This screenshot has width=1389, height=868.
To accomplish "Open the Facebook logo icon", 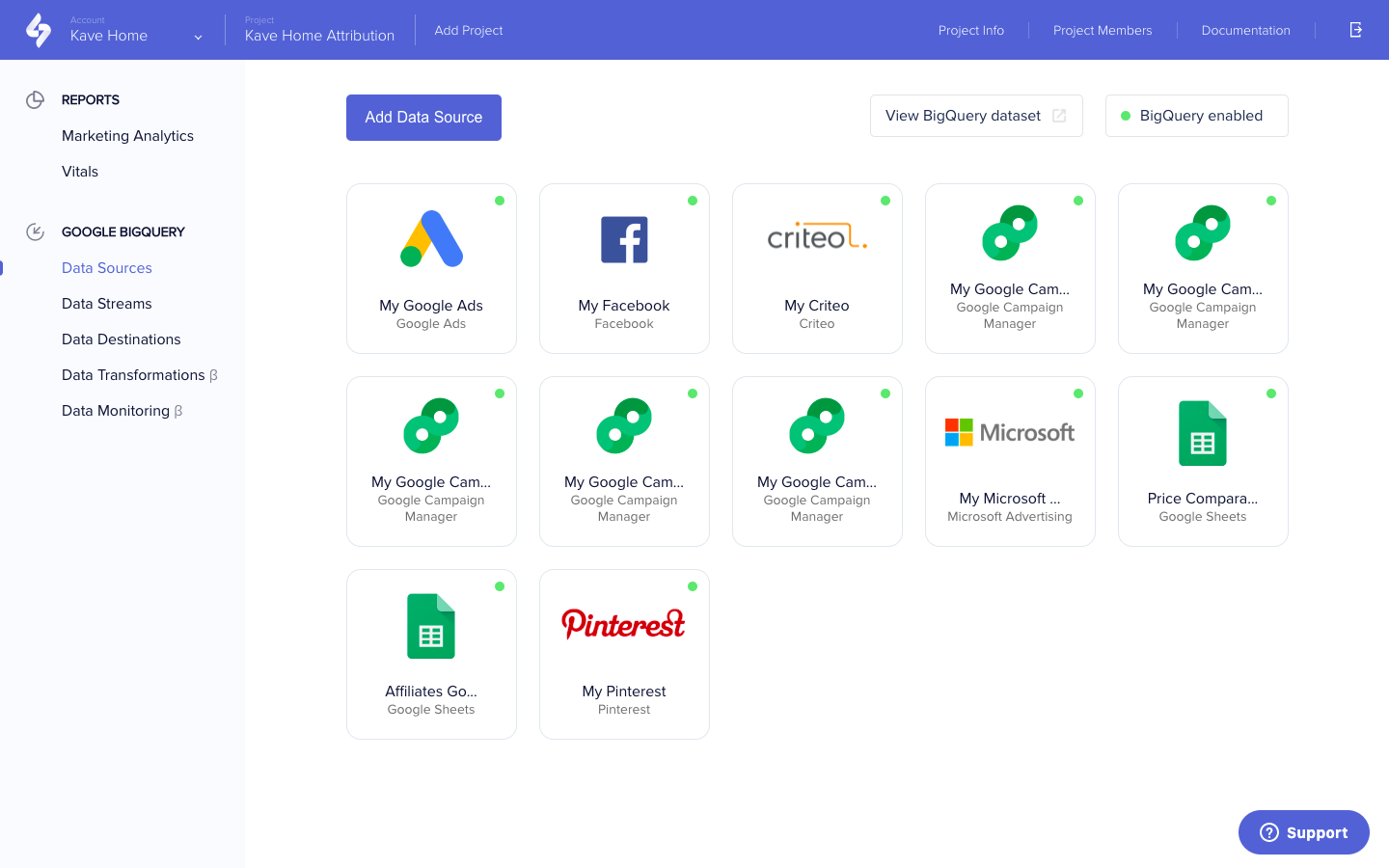I will coord(624,239).
